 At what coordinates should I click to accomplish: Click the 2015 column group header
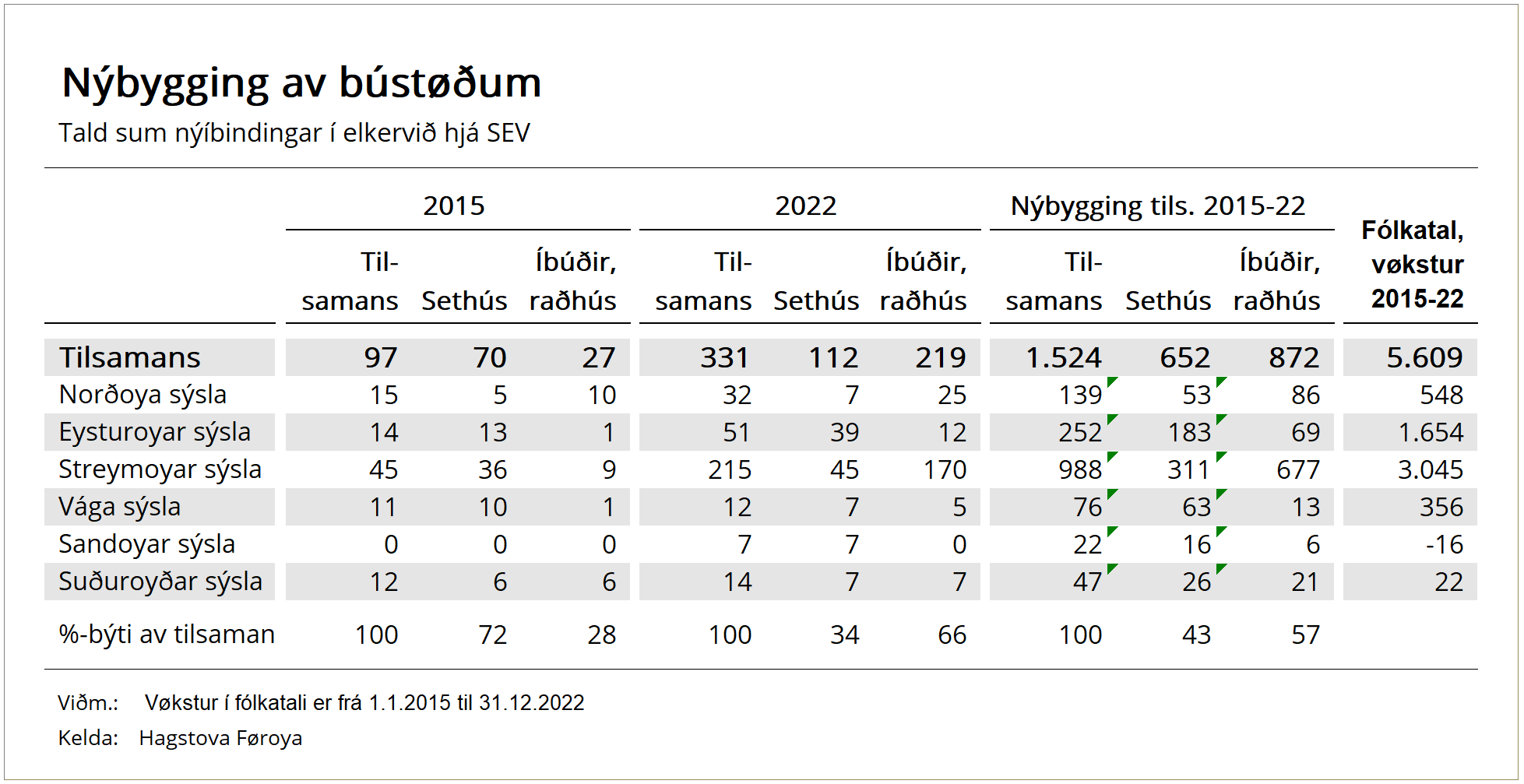454,206
